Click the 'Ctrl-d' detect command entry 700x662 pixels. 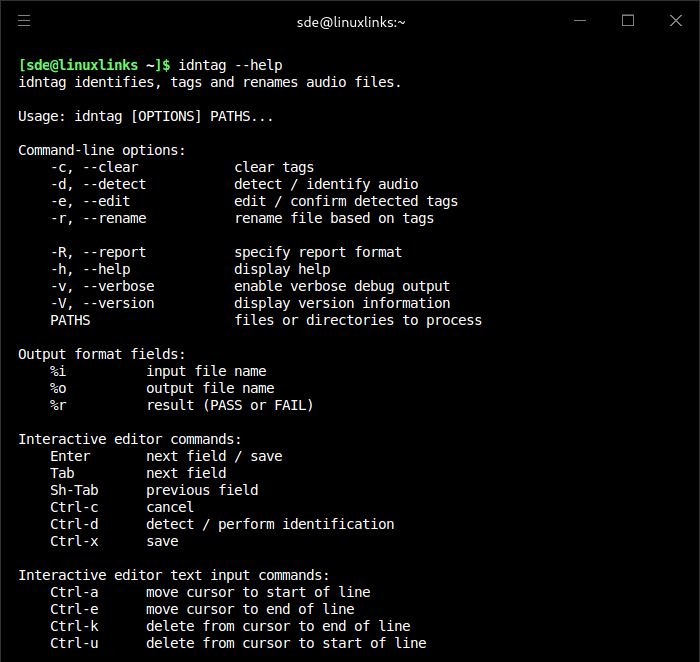(x=74, y=524)
